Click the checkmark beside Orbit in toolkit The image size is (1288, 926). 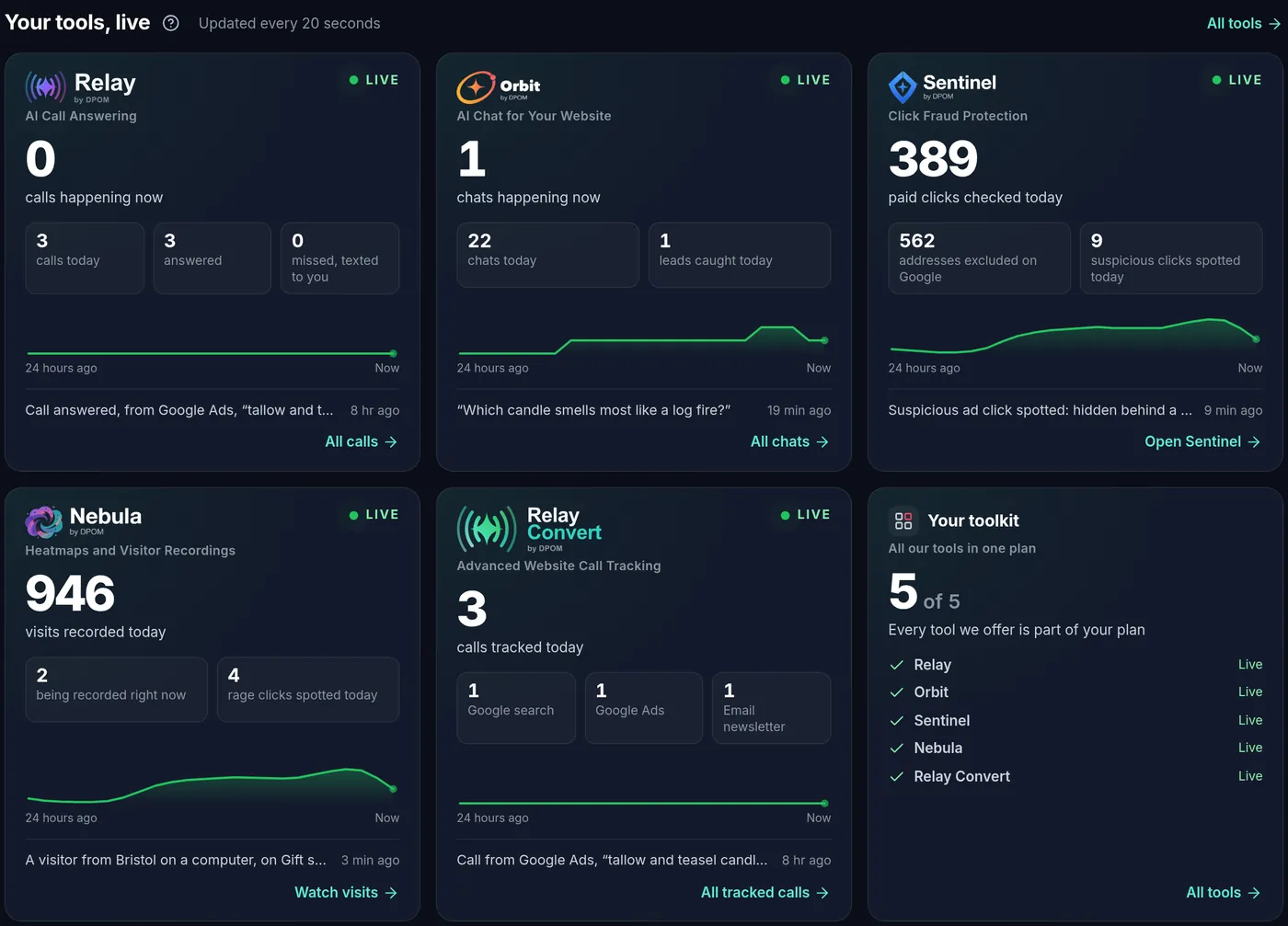pyautogui.click(x=897, y=692)
